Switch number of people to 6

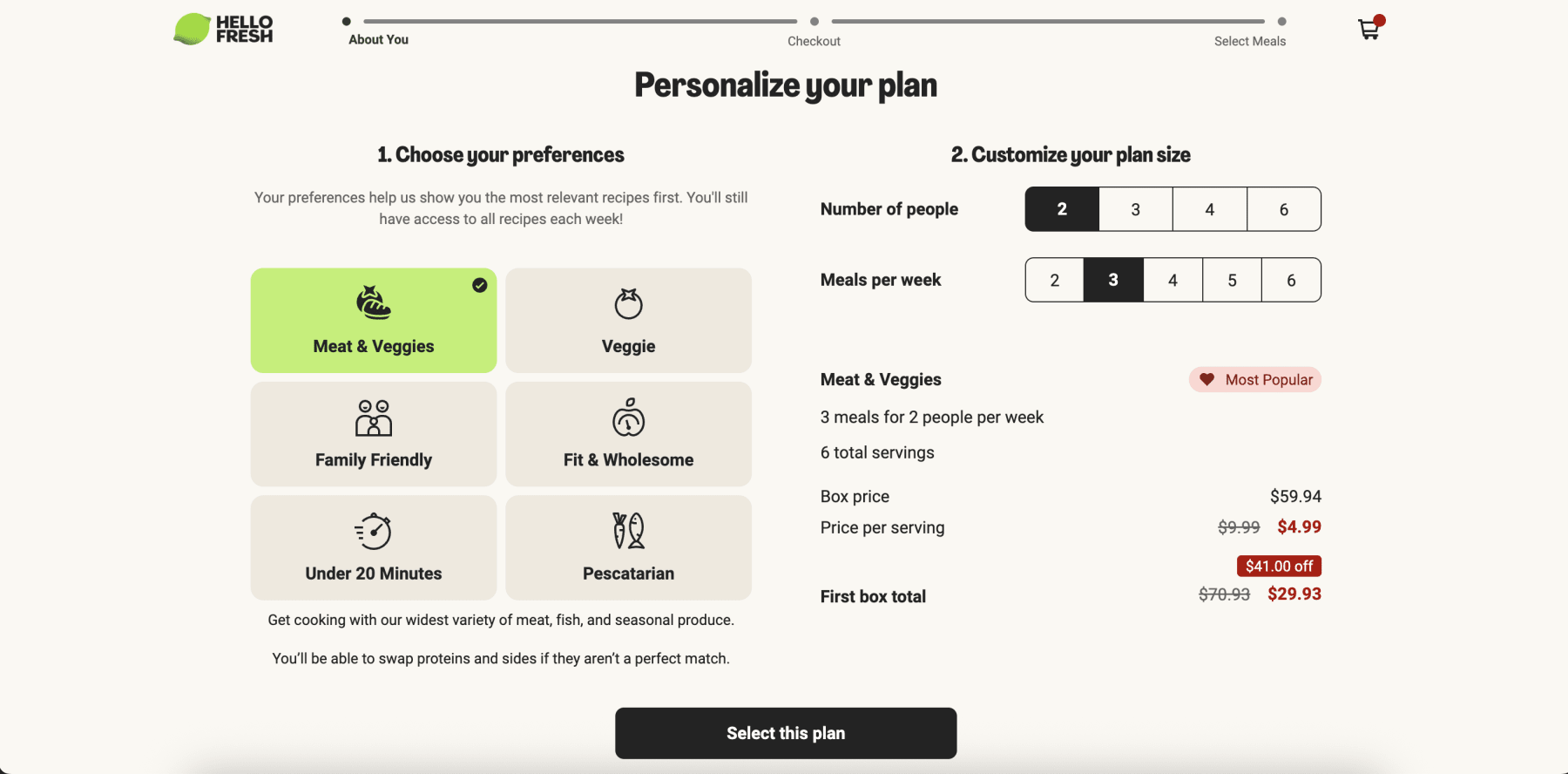pyautogui.click(x=1284, y=209)
